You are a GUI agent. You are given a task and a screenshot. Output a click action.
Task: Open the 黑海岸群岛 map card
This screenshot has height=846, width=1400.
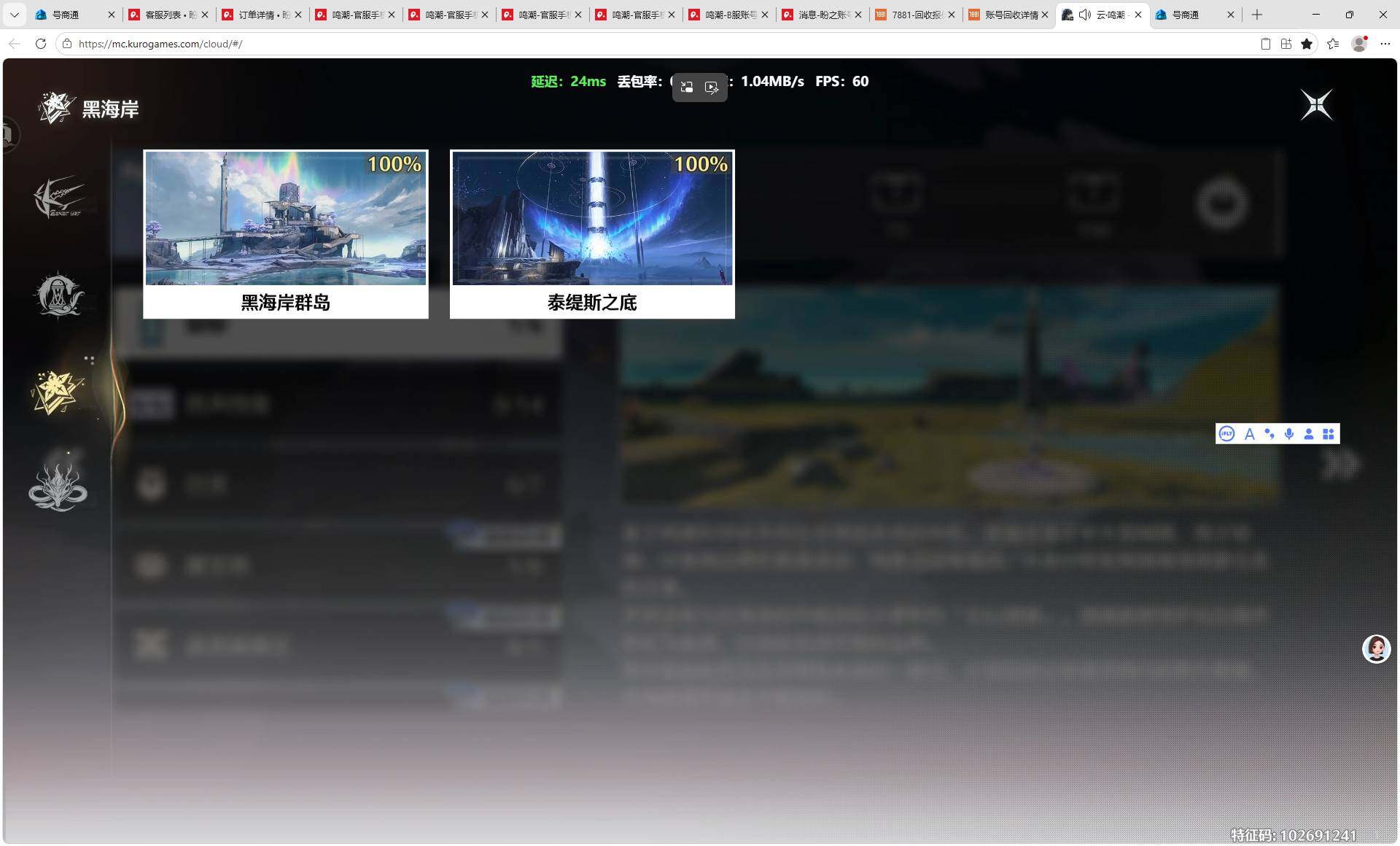coord(286,234)
